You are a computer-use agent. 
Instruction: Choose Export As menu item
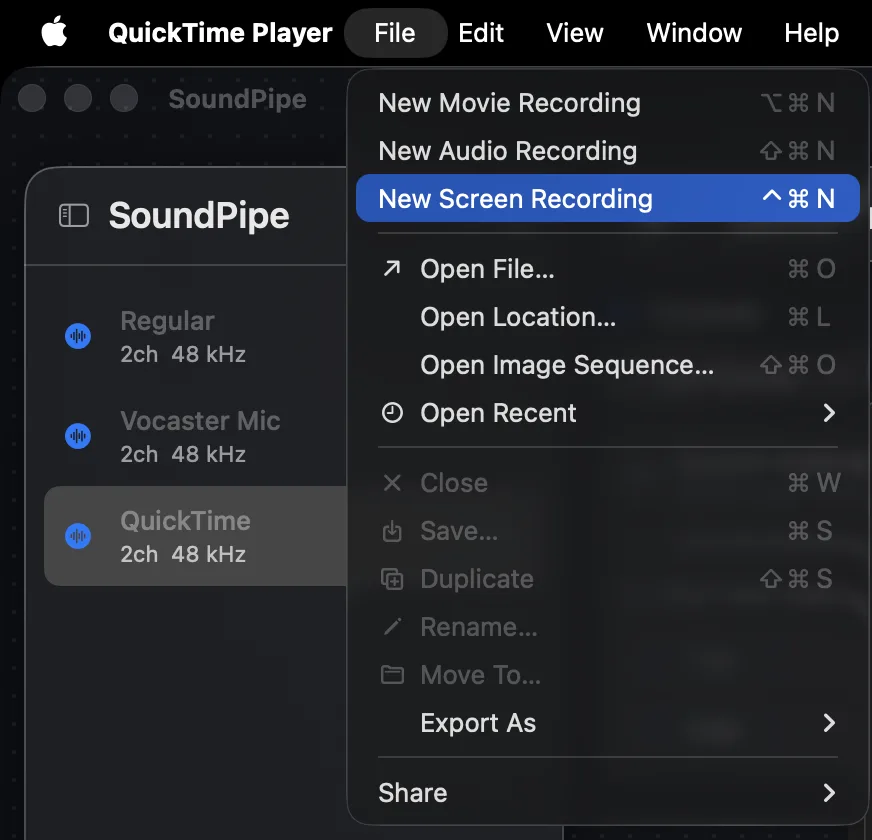pos(608,723)
